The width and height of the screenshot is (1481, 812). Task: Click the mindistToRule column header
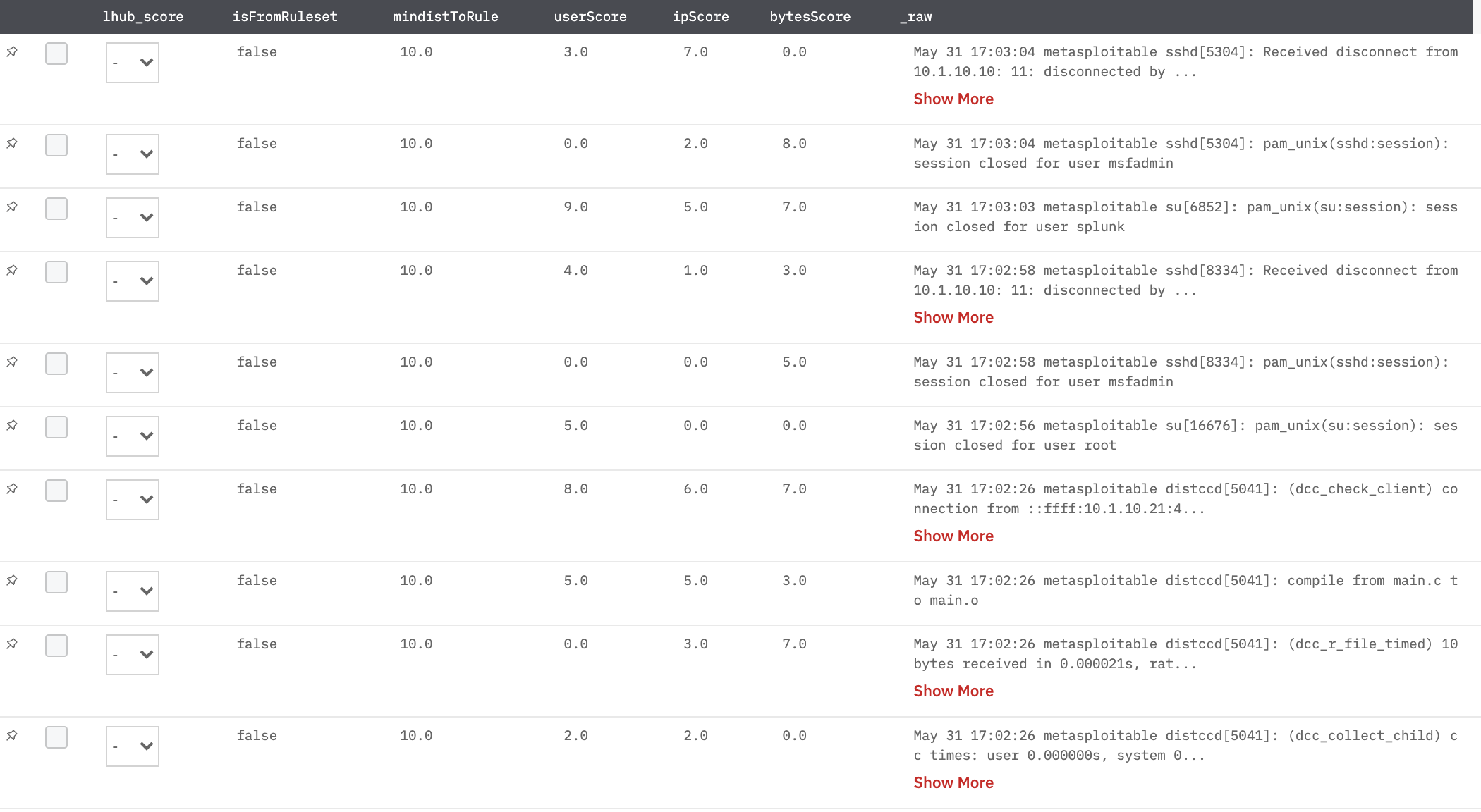(445, 16)
